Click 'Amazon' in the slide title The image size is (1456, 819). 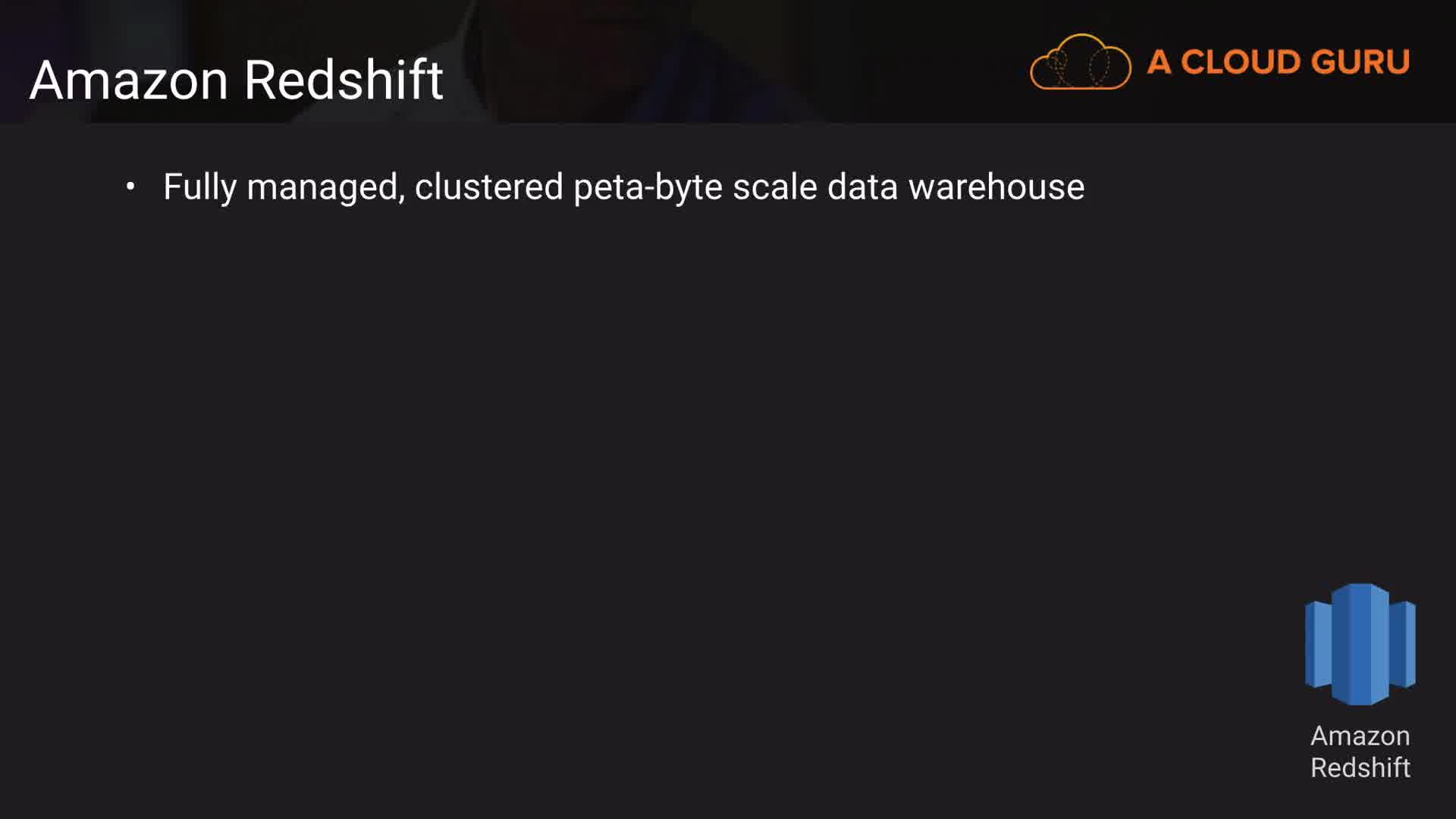click(x=129, y=80)
